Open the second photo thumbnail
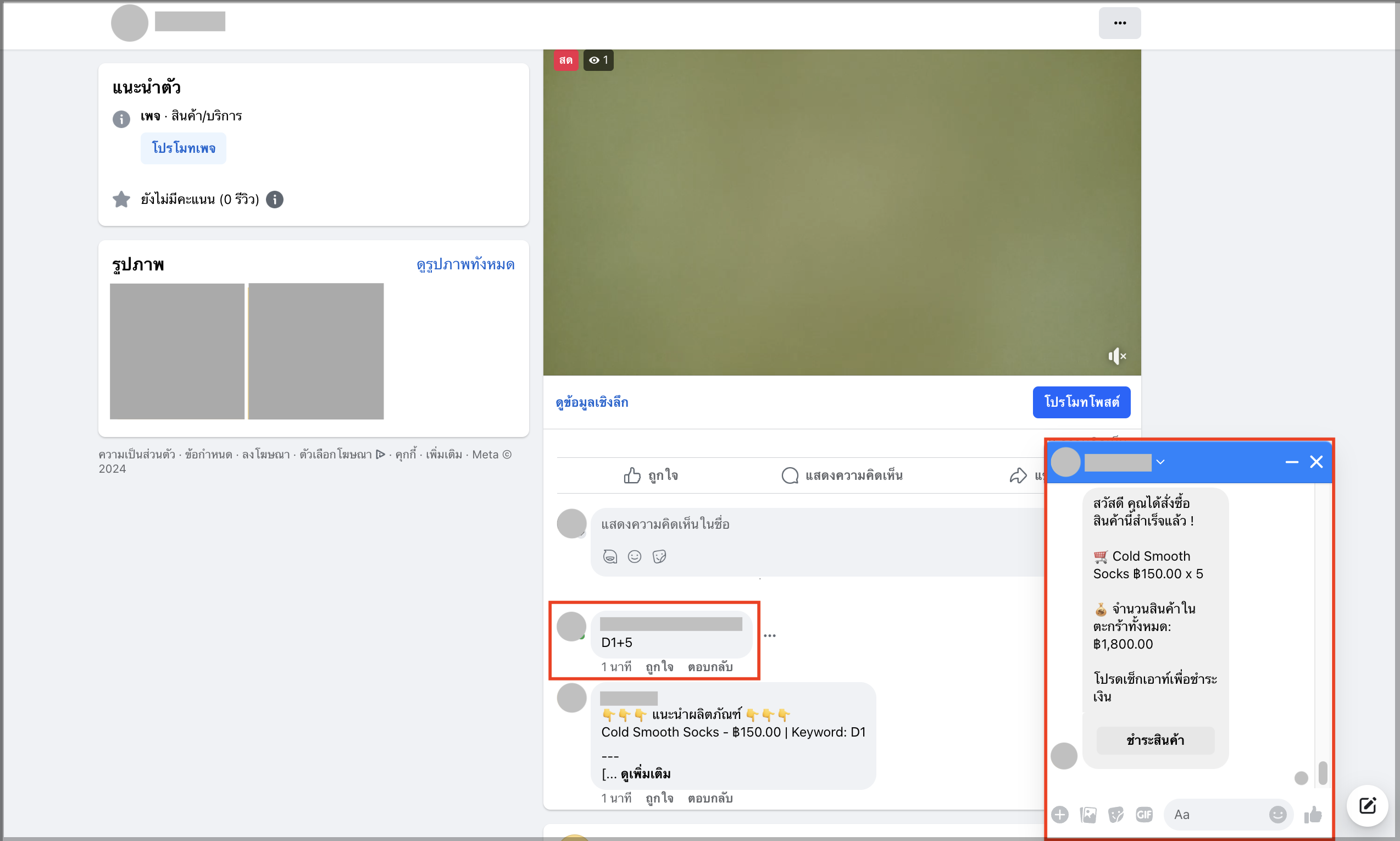1400x841 pixels. click(316, 351)
